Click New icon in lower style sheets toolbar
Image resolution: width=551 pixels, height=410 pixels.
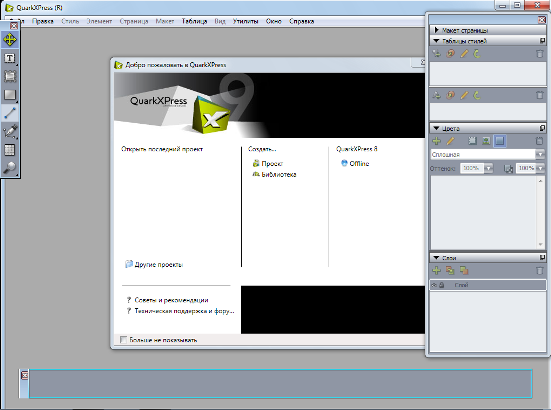(x=436, y=95)
